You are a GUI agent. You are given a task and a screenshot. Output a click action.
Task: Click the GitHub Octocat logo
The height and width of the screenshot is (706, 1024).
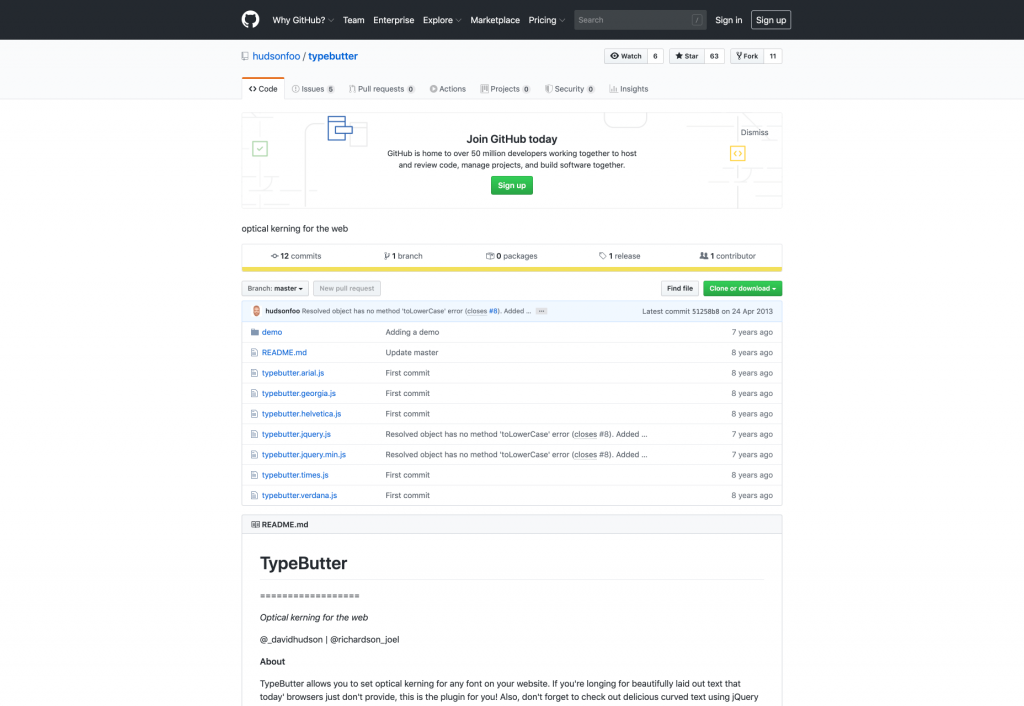pos(250,20)
